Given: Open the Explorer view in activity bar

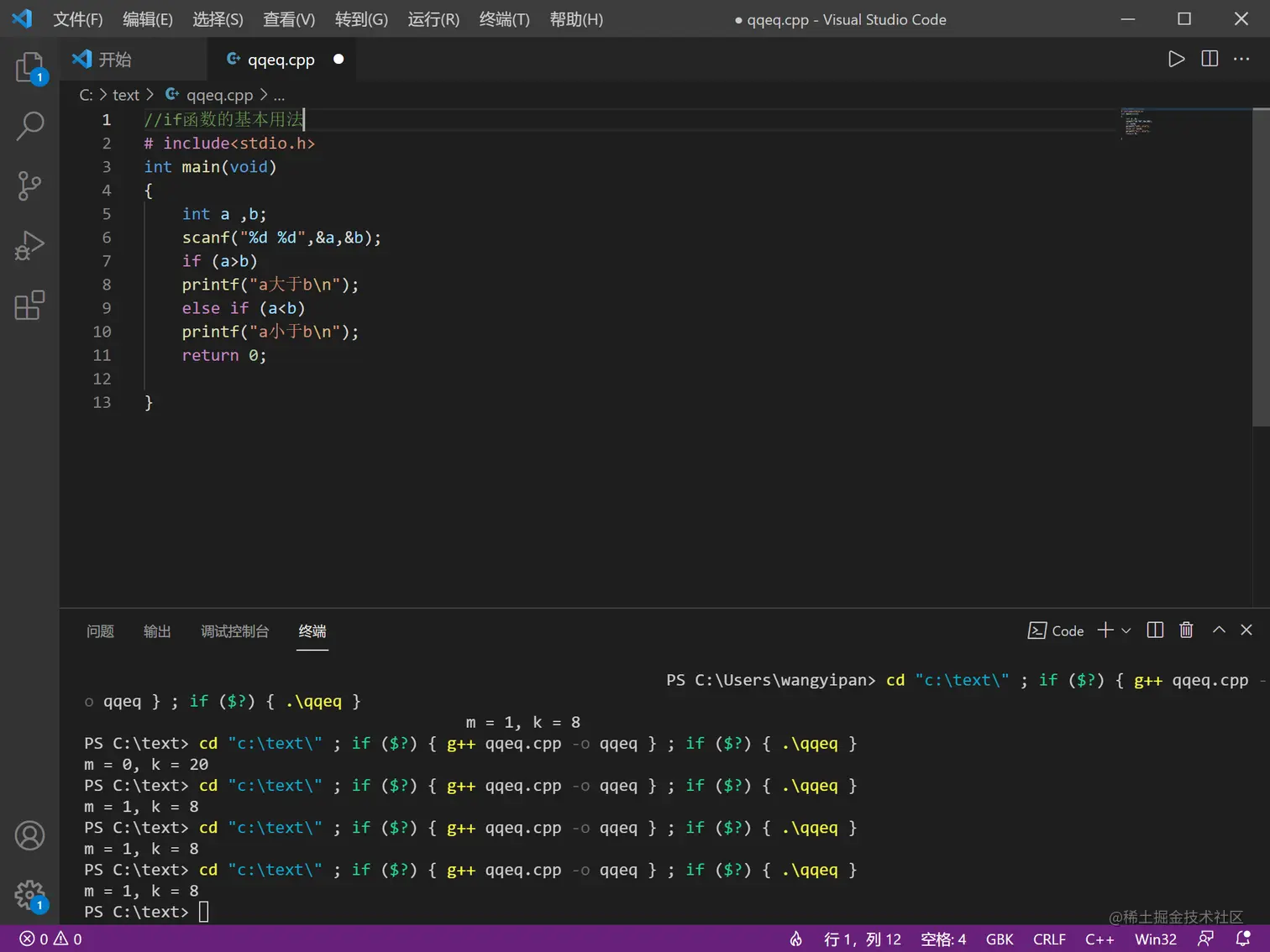Looking at the screenshot, I should pyautogui.click(x=29, y=67).
